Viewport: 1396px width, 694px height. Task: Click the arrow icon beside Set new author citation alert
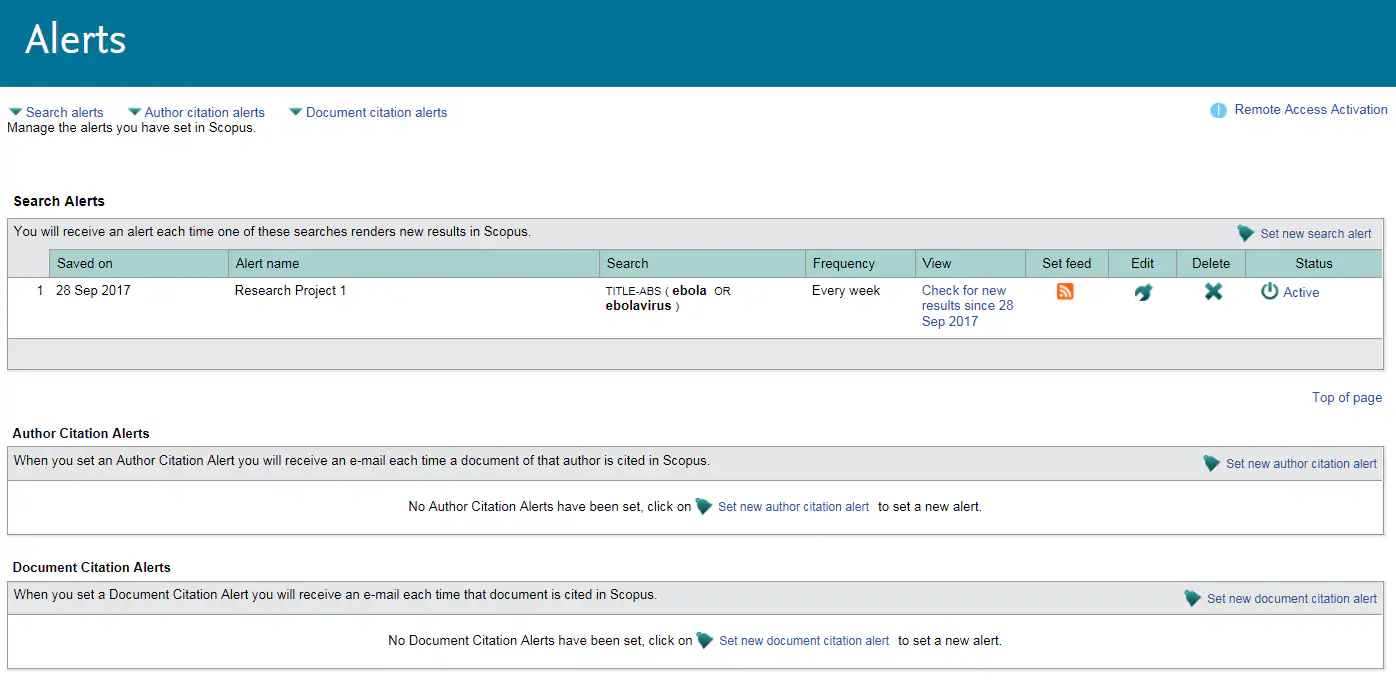(1211, 463)
